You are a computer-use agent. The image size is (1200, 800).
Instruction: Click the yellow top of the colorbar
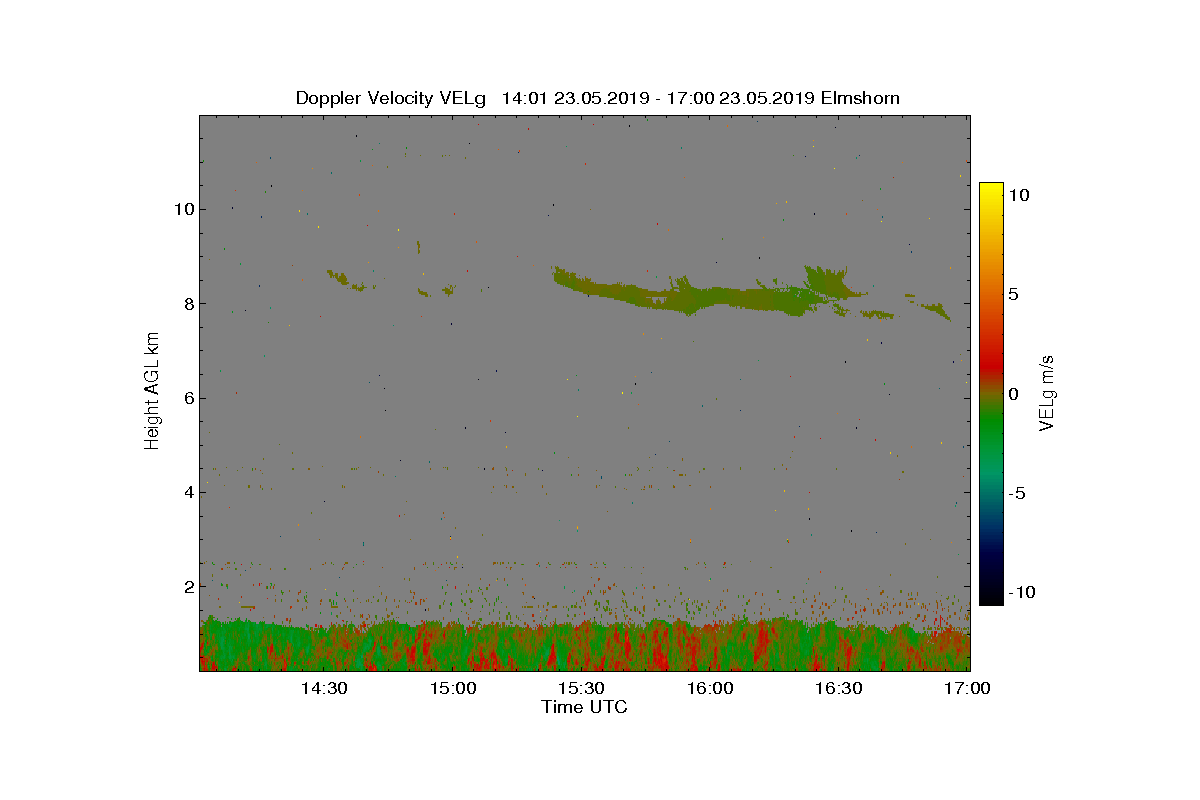pyautogui.click(x=991, y=190)
